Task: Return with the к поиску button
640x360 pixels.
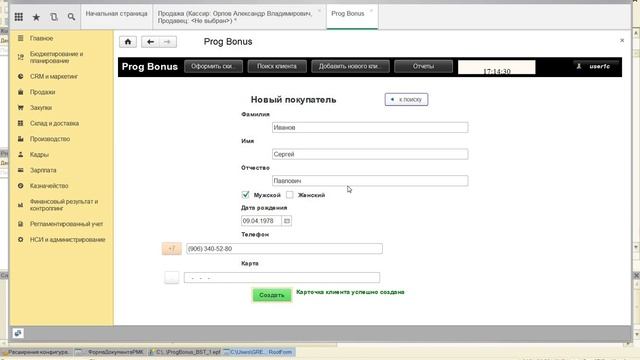Action: pyautogui.click(x=406, y=99)
